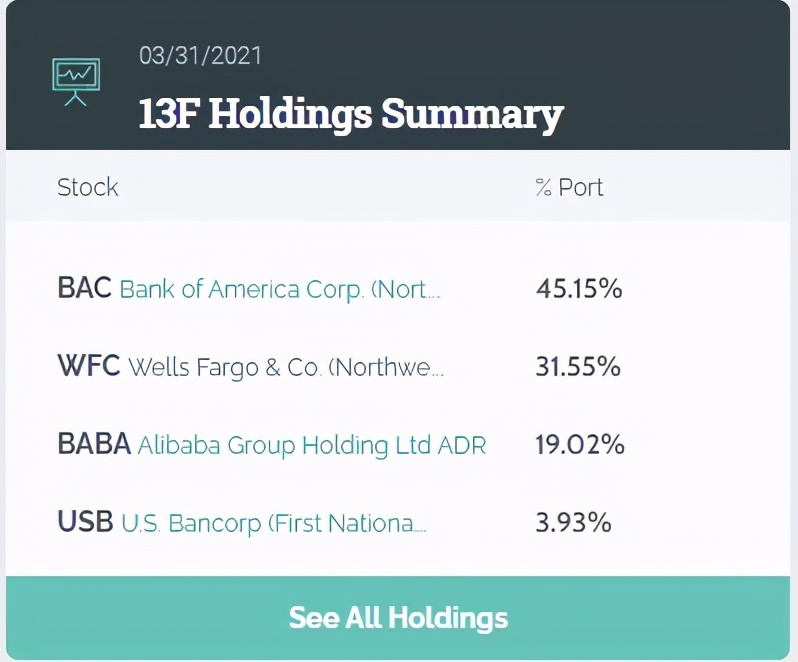Click the presentation chart icon in header
This screenshot has height=662, width=798.
[76, 81]
